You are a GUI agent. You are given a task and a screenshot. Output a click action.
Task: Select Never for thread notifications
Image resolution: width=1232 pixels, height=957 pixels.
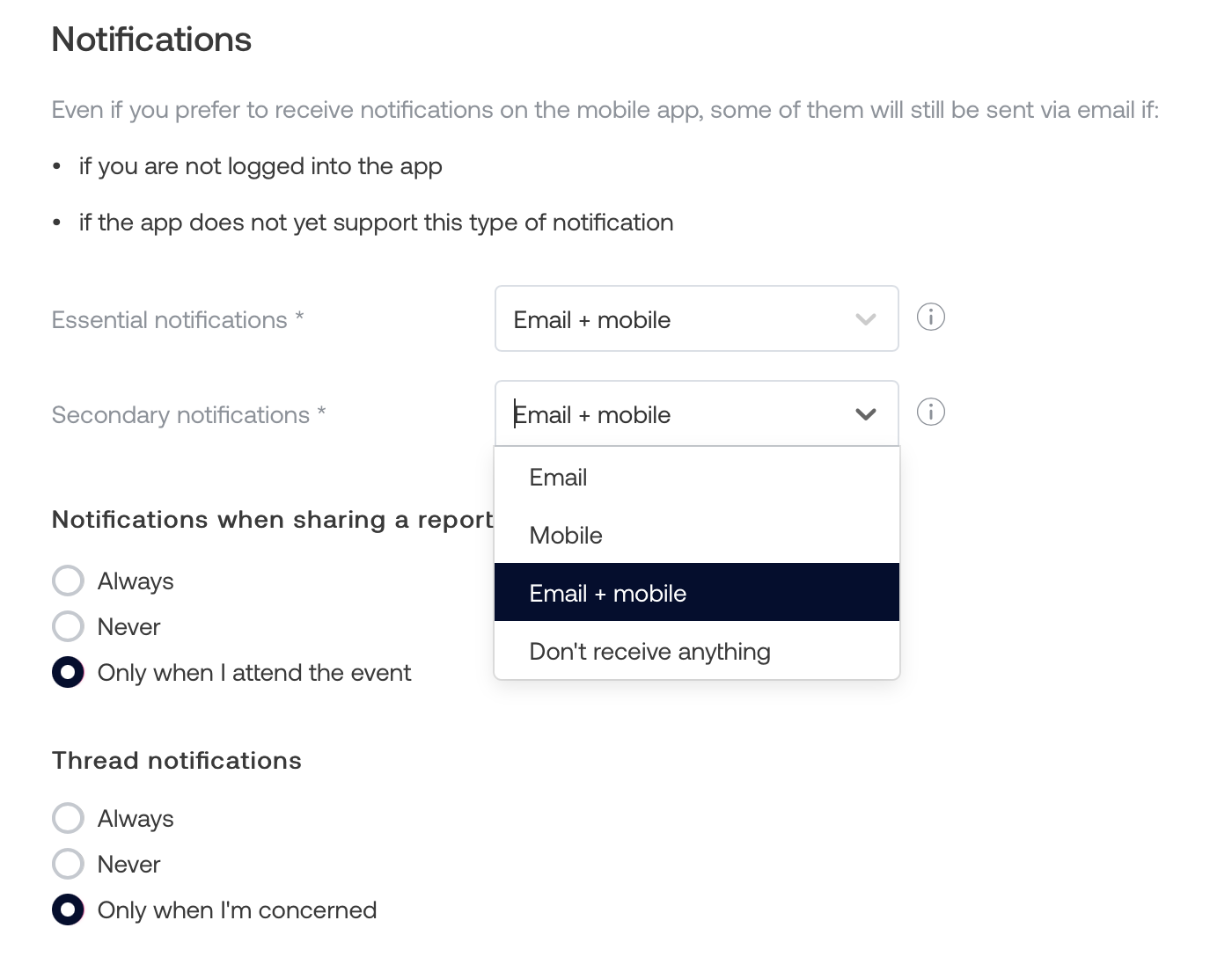(x=69, y=864)
